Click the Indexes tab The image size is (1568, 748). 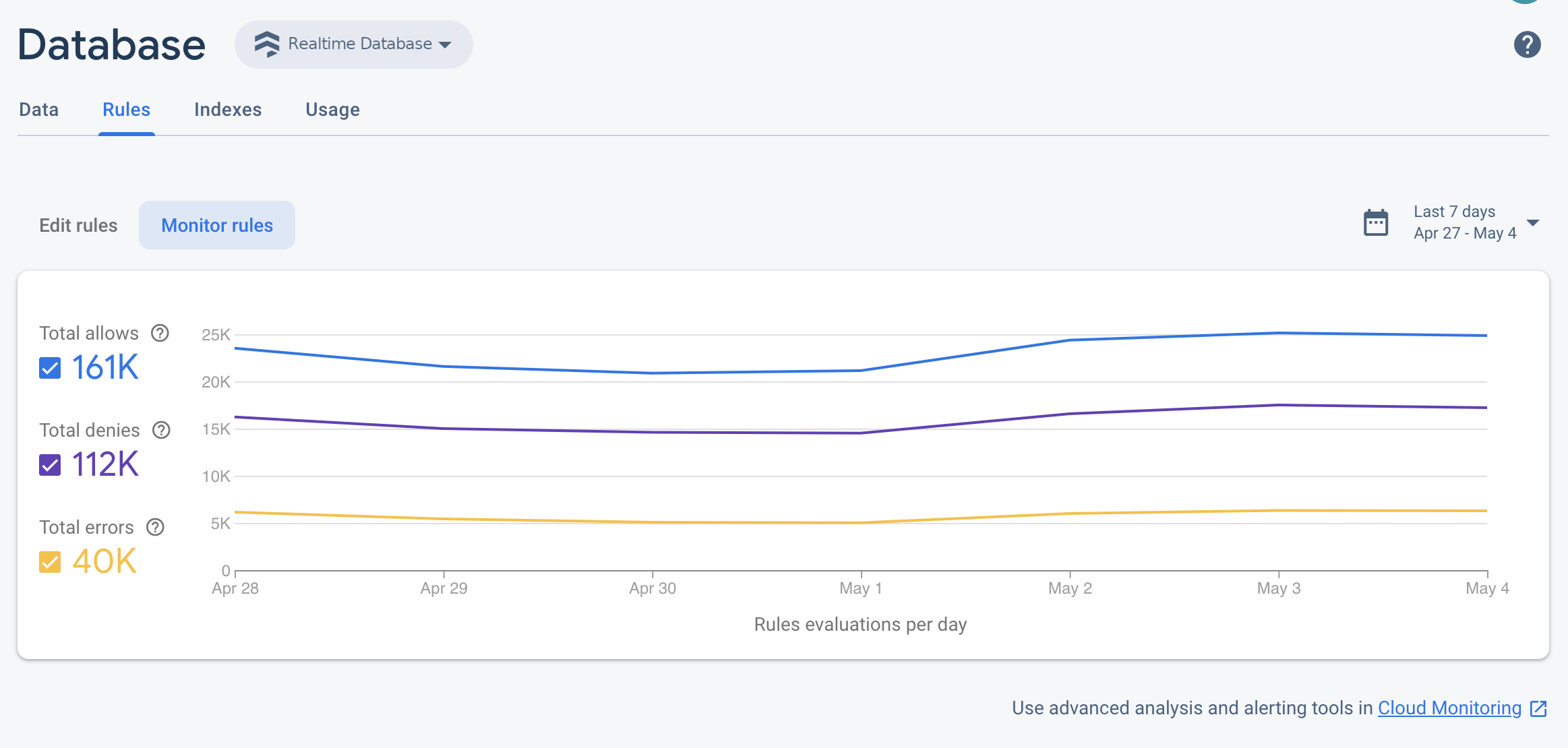click(x=228, y=109)
